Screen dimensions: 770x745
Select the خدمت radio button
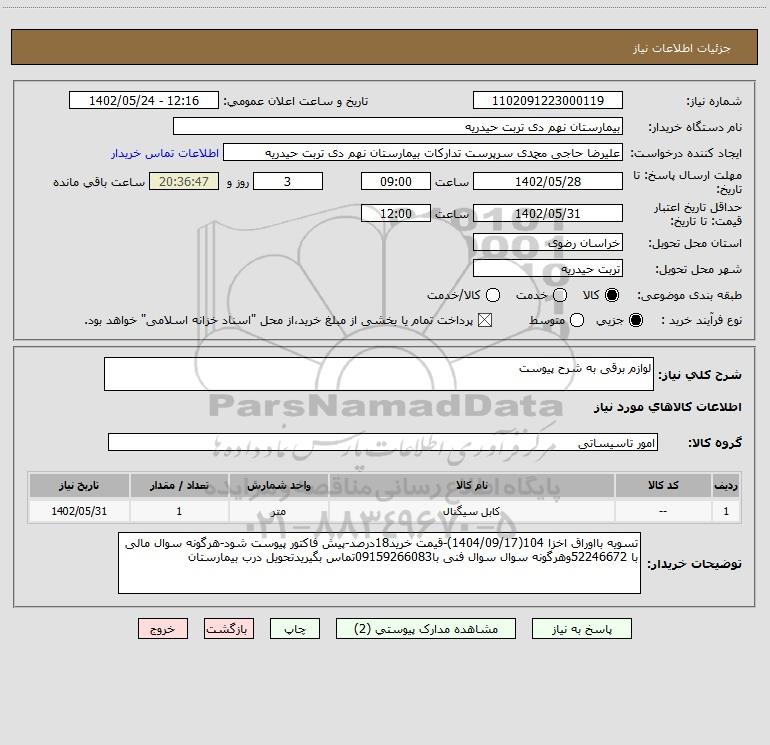[560, 295]
